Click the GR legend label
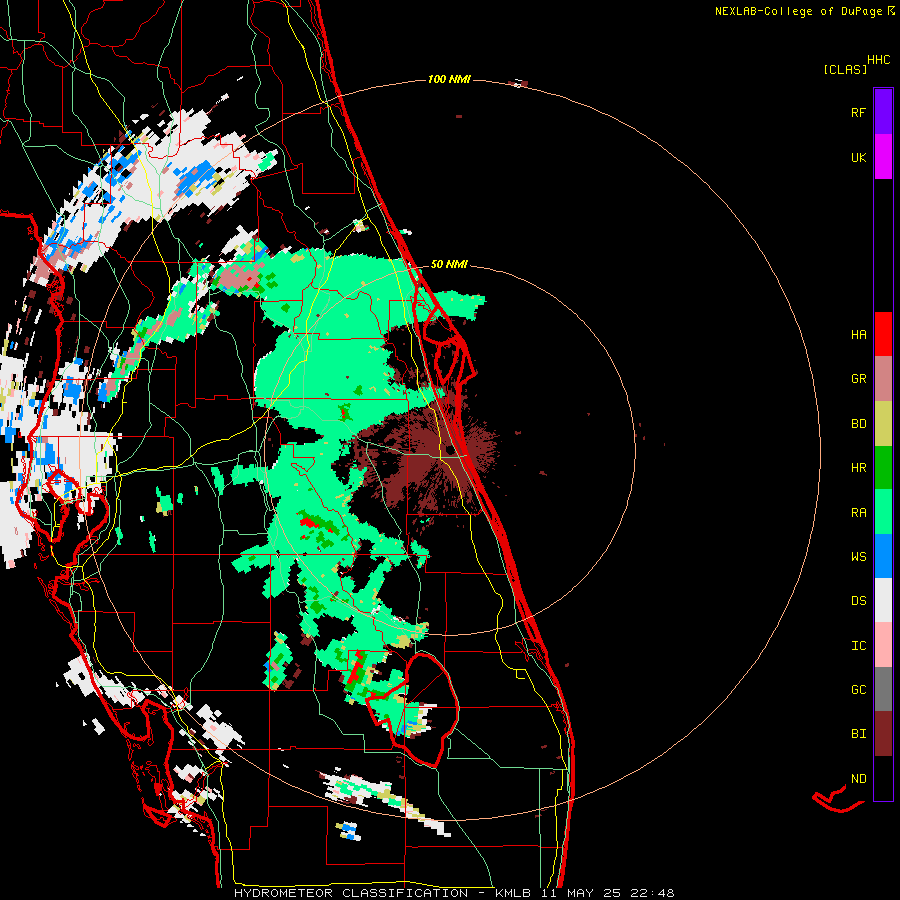Viewport: 900px width, 900px height. pos(858,379)
